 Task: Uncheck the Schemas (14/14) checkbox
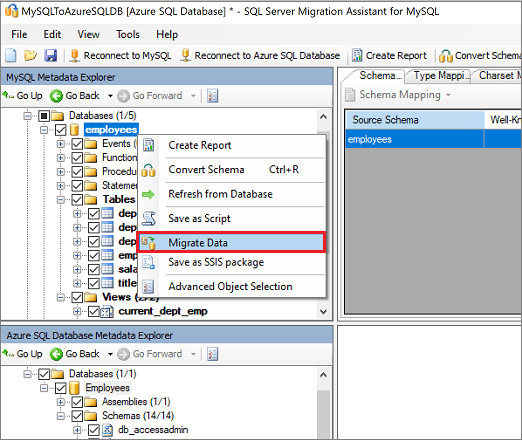pos(77,416)
